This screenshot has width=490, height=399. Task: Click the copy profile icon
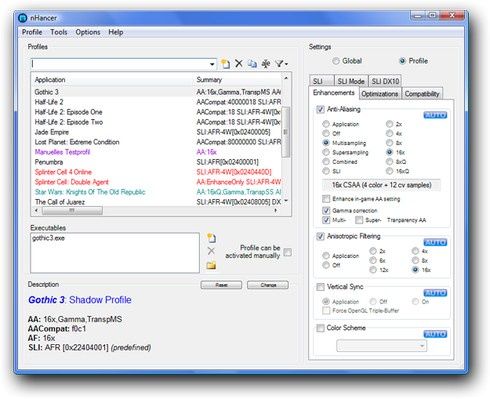(x=252, y=63)
